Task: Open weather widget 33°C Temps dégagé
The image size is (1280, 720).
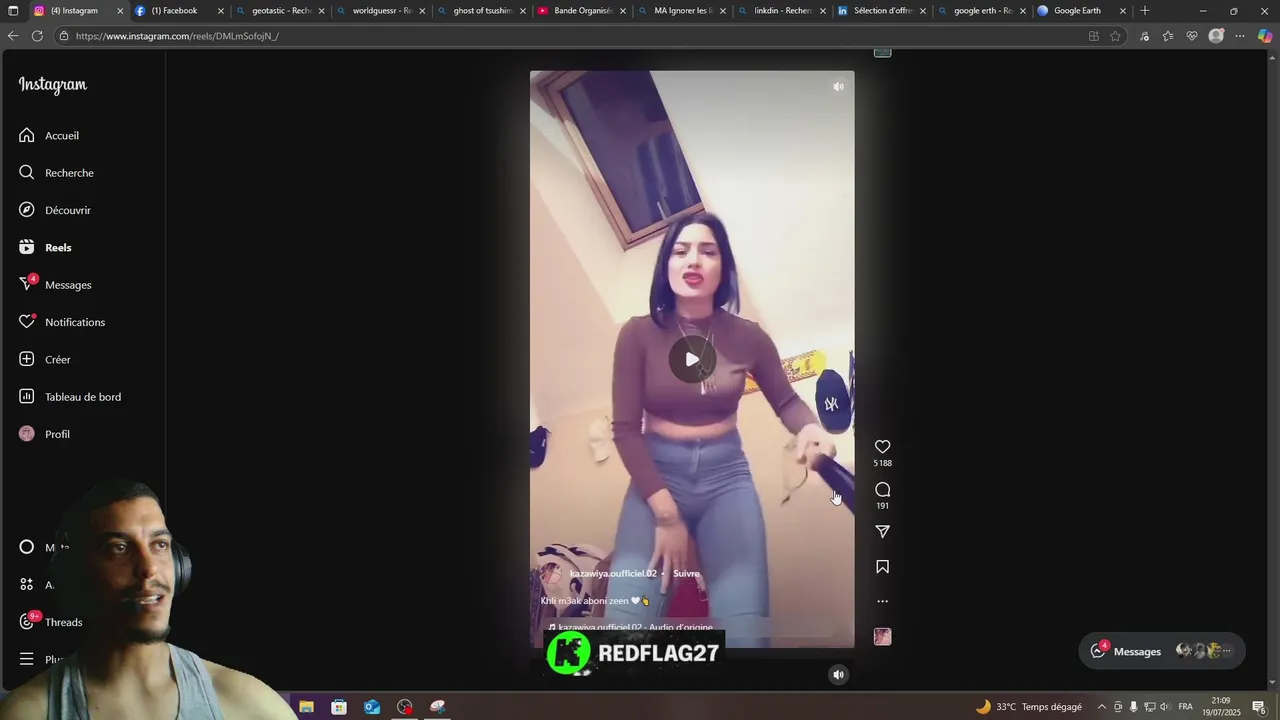Action: pos(1029,707)
